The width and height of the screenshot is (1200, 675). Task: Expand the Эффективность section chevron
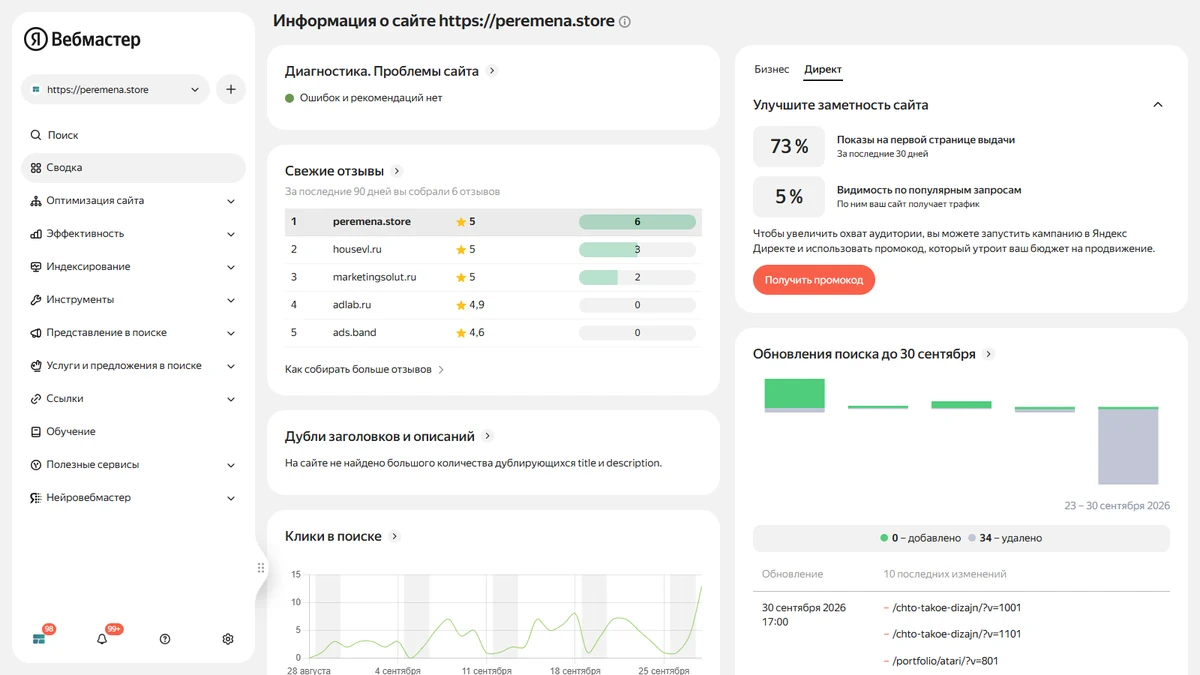(x=231, y=234)
